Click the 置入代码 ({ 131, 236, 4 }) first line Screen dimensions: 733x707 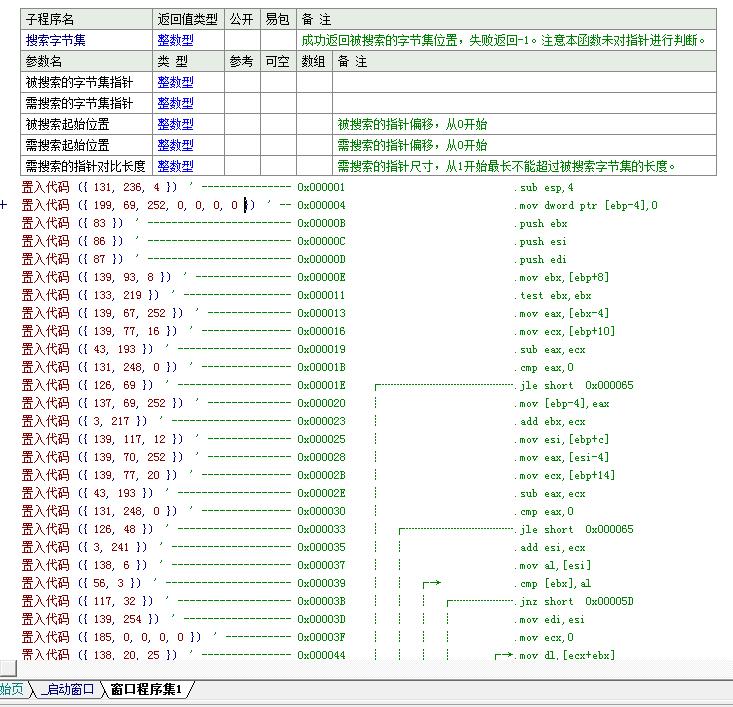coord(99,187)
